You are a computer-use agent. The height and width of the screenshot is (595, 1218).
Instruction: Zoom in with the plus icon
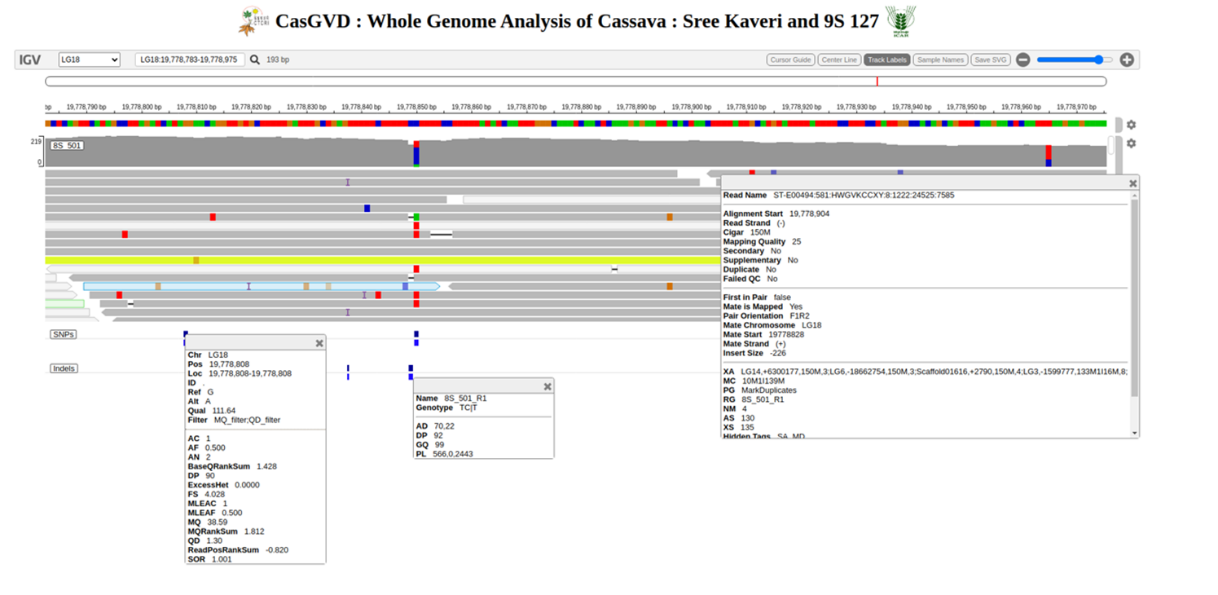click(x=1127, y=60)
